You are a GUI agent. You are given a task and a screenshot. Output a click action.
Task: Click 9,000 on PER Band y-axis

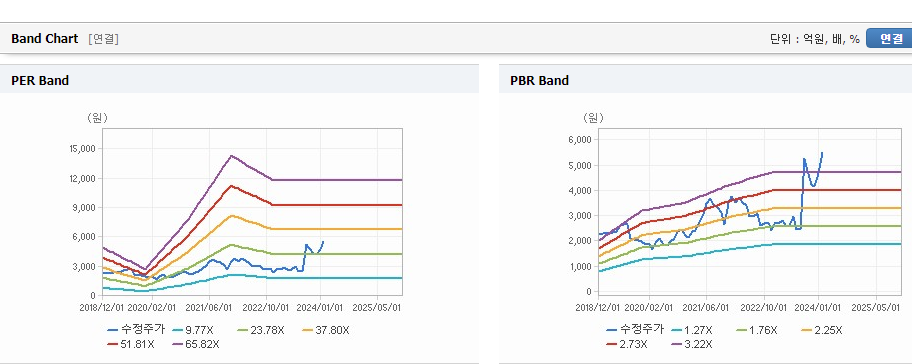(x=84, y=208)
